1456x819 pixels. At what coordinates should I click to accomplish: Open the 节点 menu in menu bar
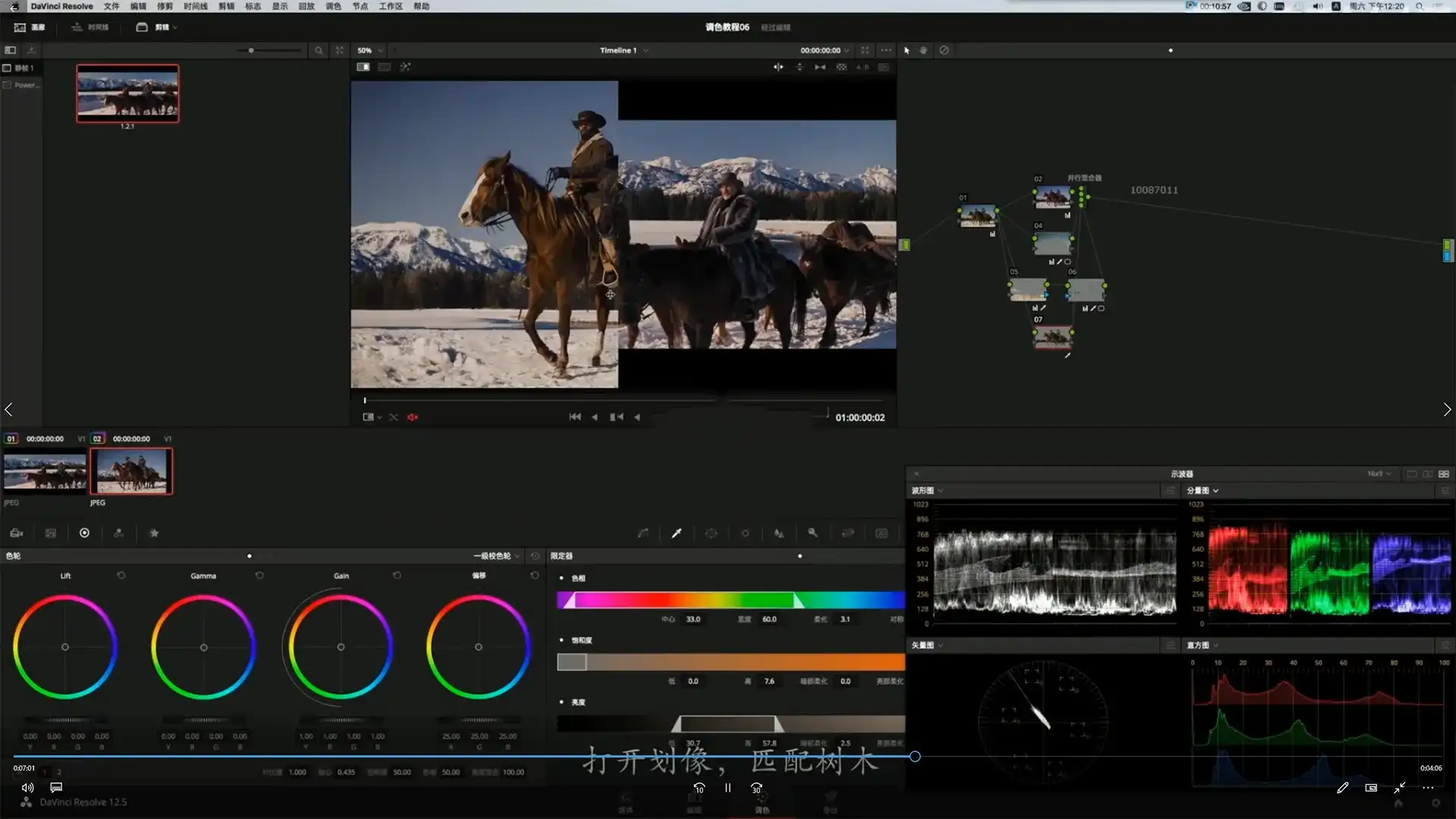(359, 6)
